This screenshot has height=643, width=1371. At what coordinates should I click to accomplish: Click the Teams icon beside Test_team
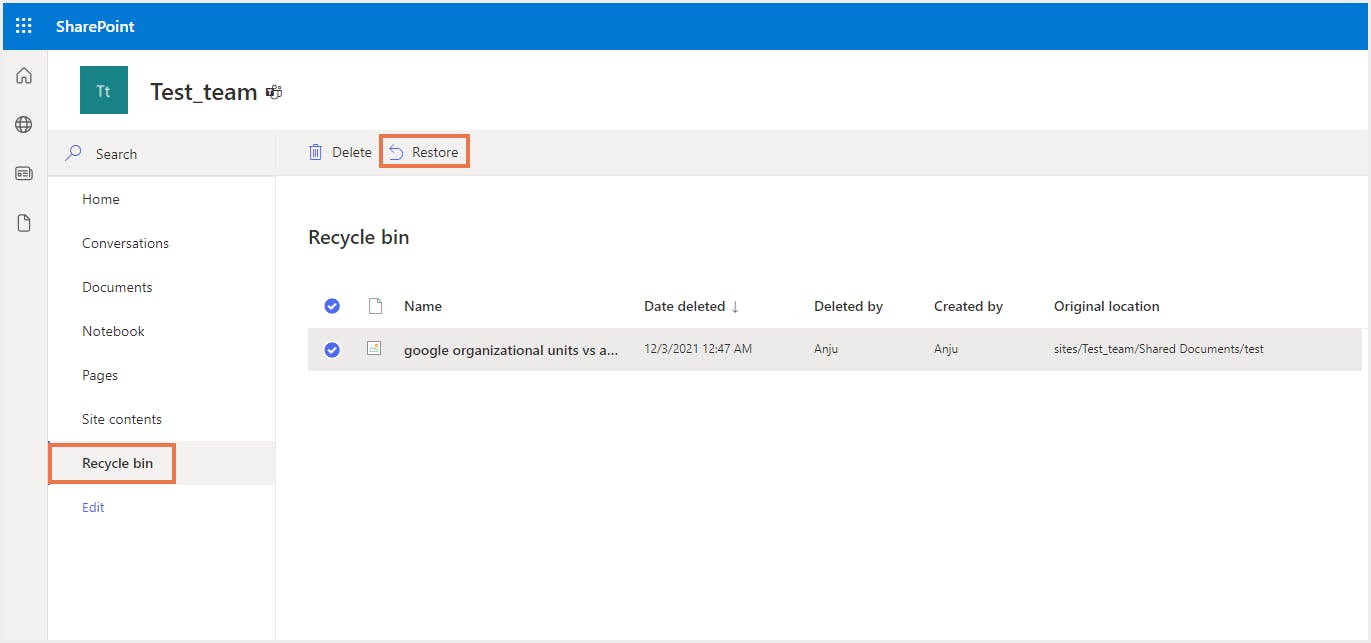pos(274,92)
